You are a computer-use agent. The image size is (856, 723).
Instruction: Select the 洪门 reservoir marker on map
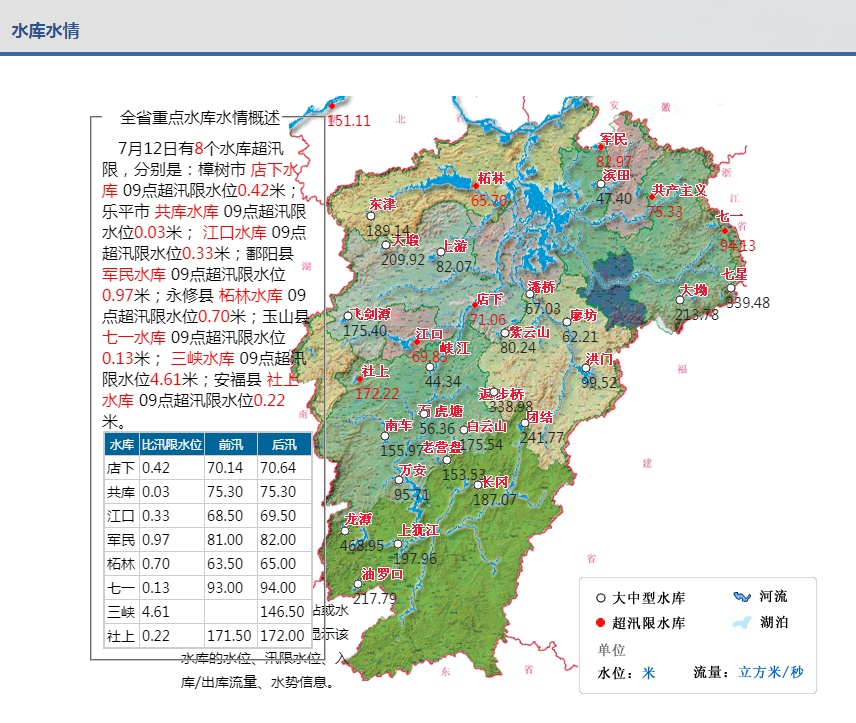[586, 368]
